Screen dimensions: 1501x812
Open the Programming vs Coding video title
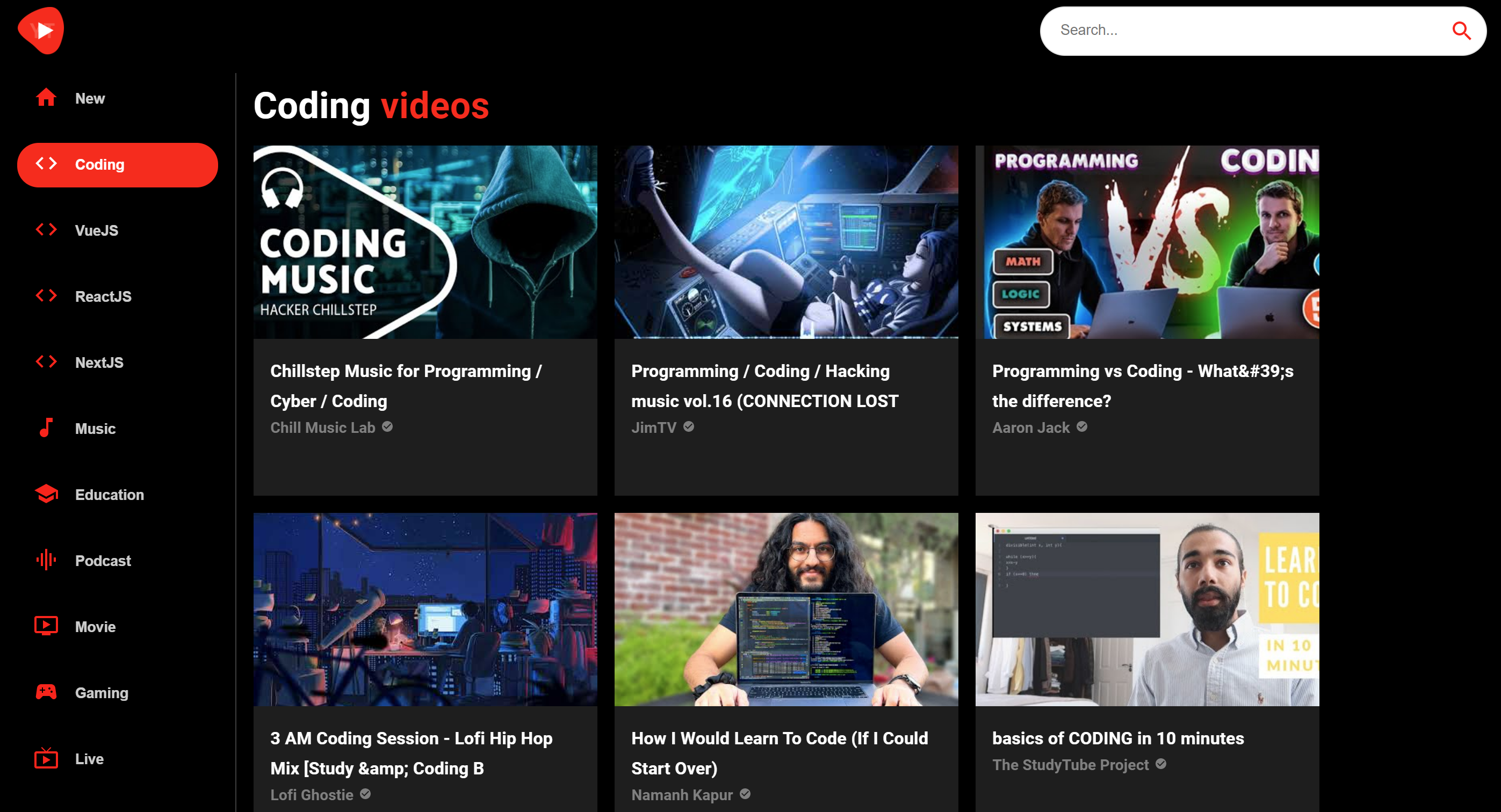tap(1142, 386)
